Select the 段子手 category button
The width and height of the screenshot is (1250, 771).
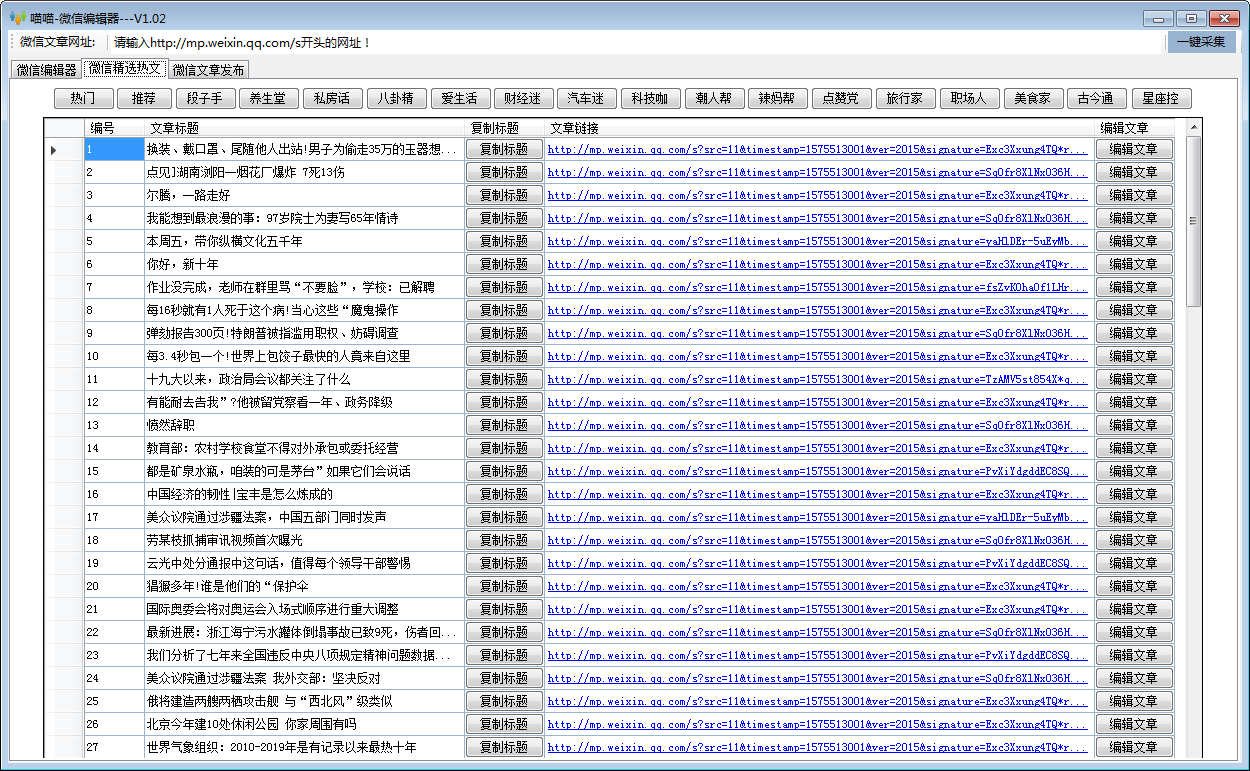tap(205, 98)
